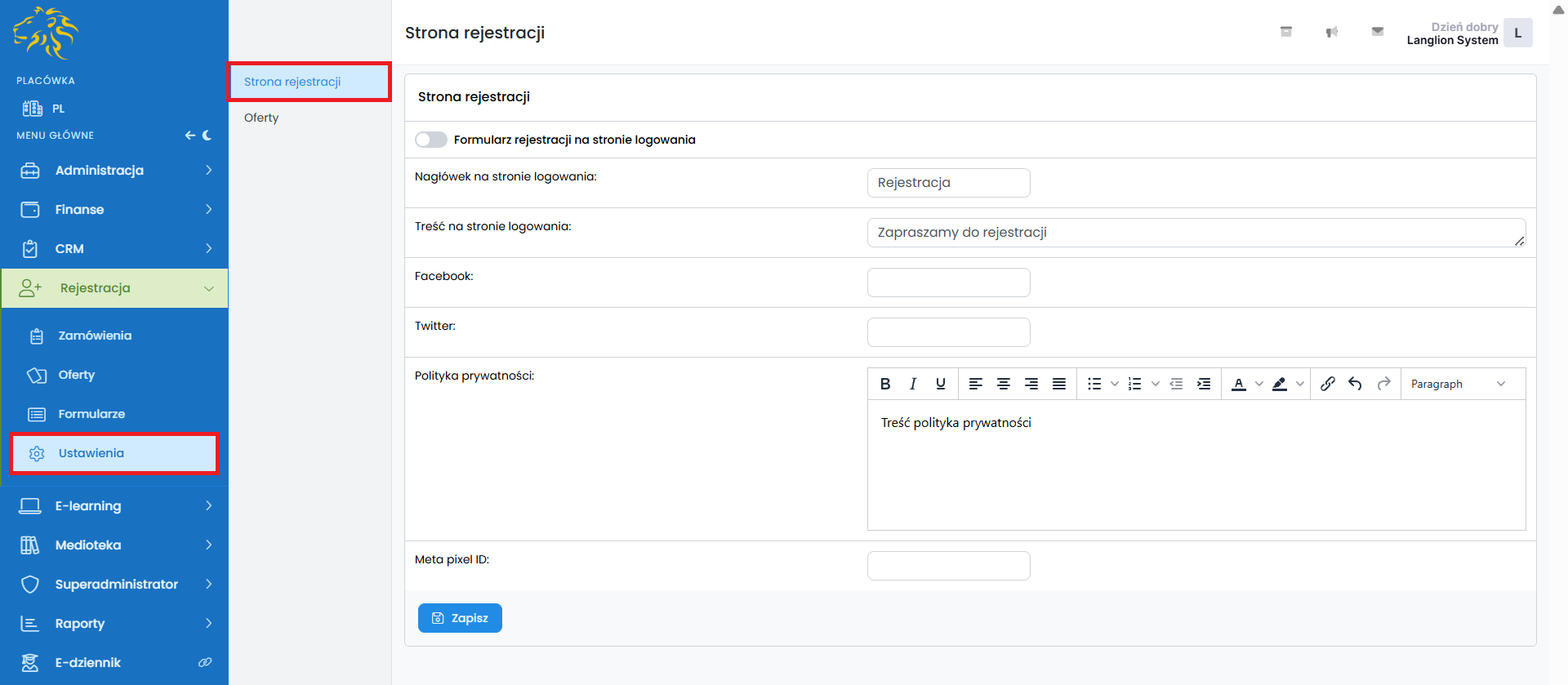Open the Oferty settings tab
This screenshot has height=685, width=1568.
[x=261, y=118]
